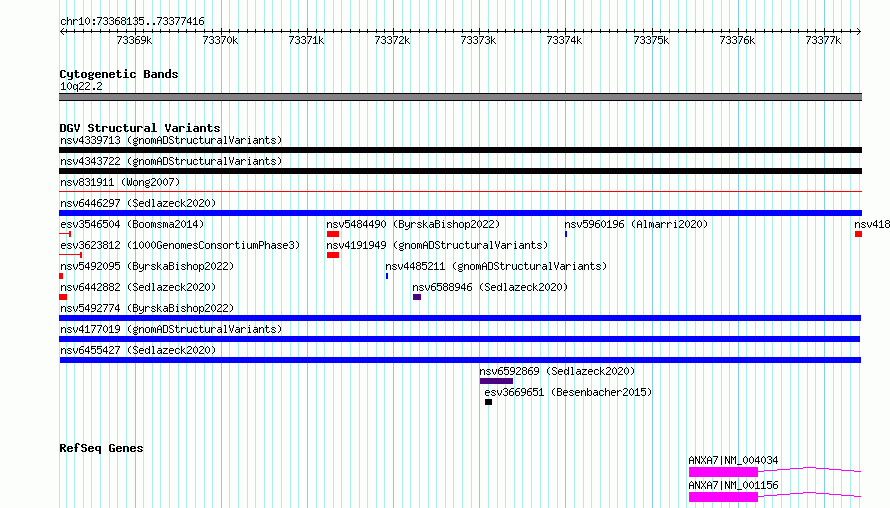Click the 73374k ruler tick label
This screenshot has height=508, width=890.
click(564, 40)
